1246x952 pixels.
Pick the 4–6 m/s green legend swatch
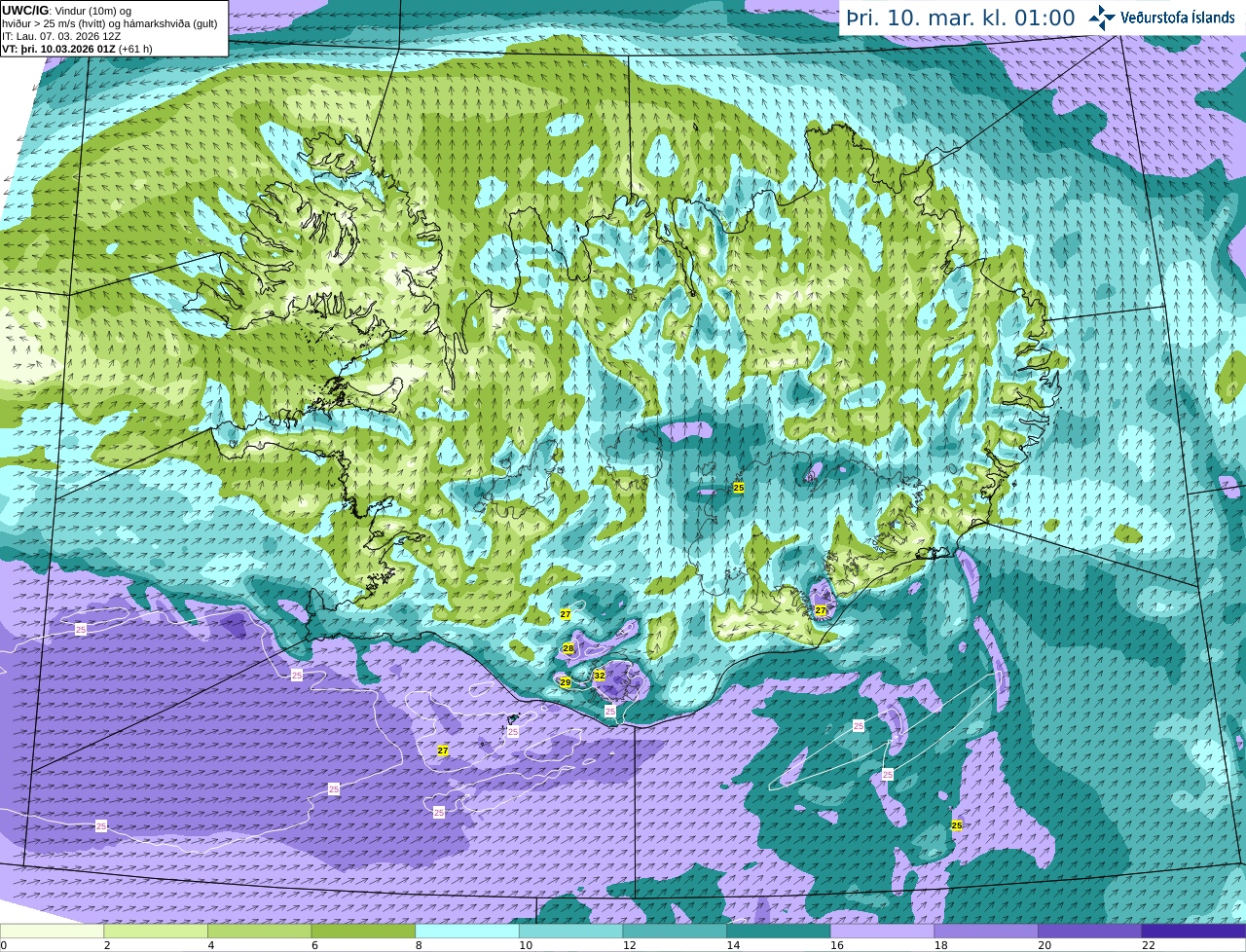pos(259,931)
